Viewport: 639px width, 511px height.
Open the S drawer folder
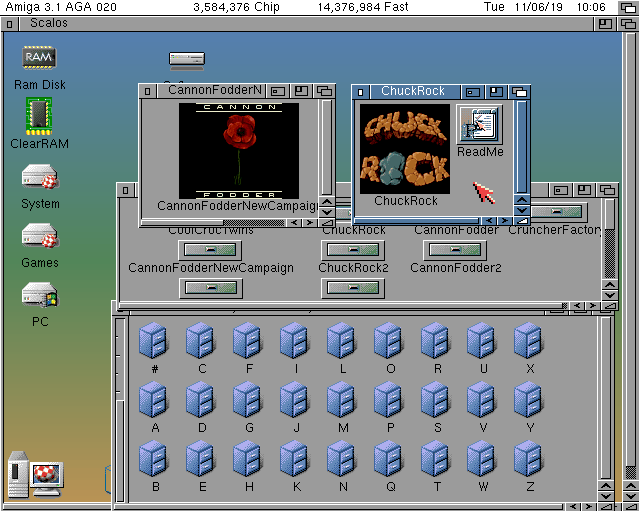click(x=435, y=399)
